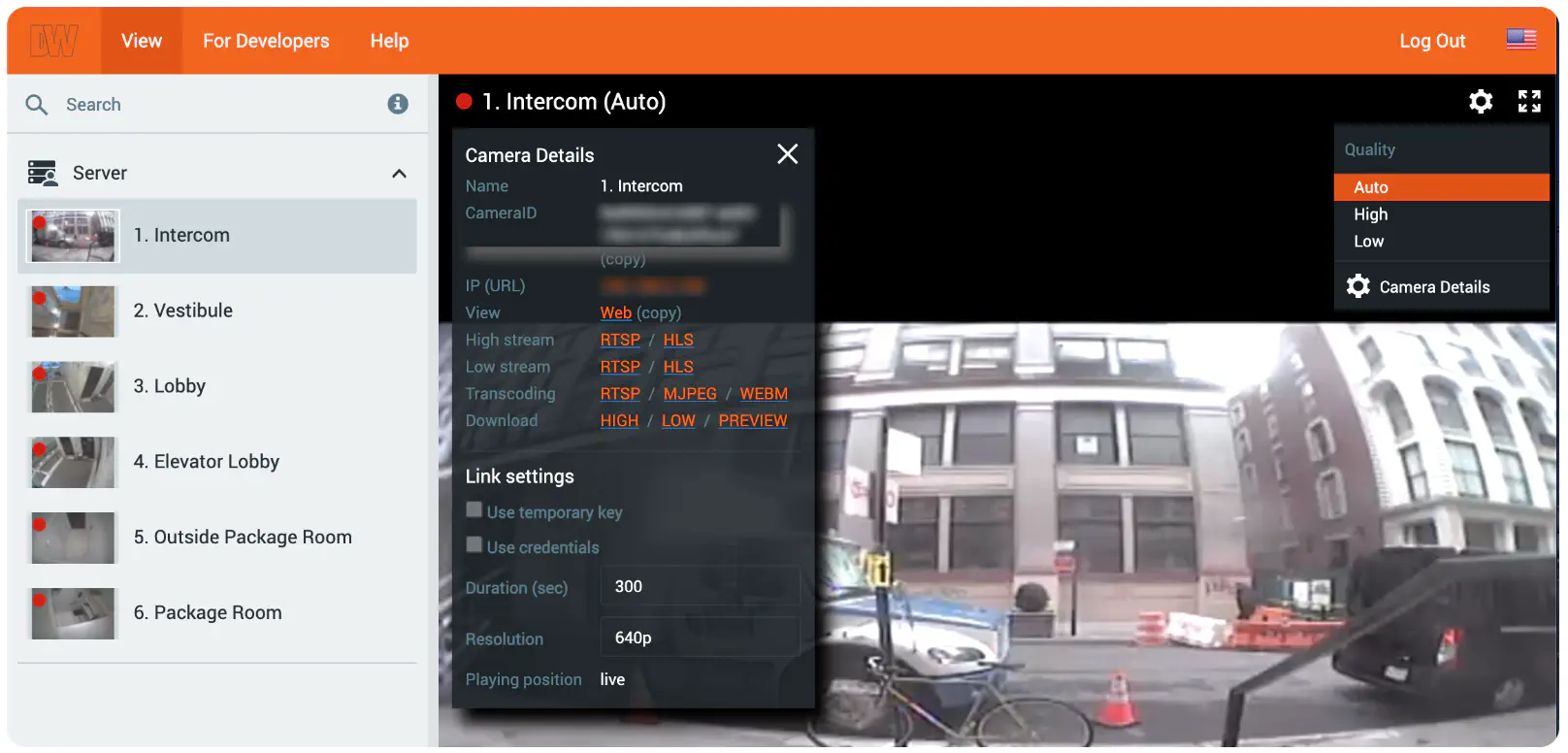The height and width of the screenshot is (753, 1568).
Task: Download the LOW quality video
Action: click(x=678, y=421)
